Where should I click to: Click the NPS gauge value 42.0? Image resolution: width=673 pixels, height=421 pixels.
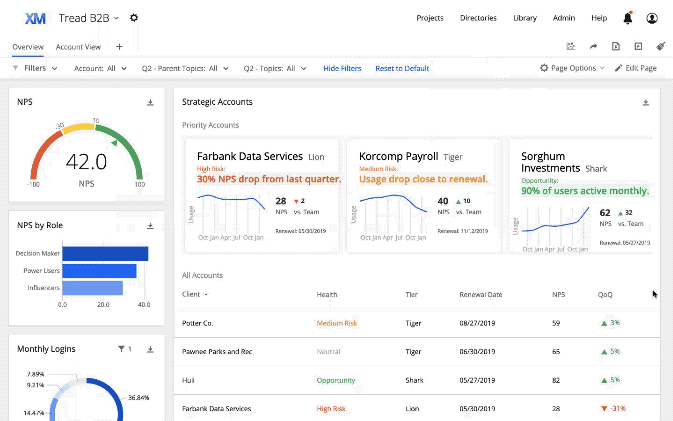(86, 162)
